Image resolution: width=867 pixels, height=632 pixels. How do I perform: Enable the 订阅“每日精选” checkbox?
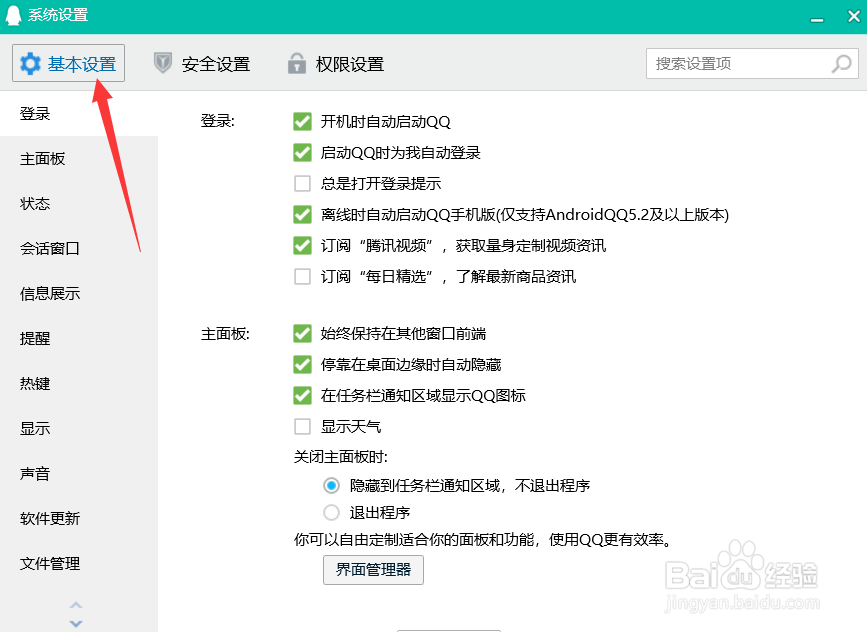click(x=302, y=276)
